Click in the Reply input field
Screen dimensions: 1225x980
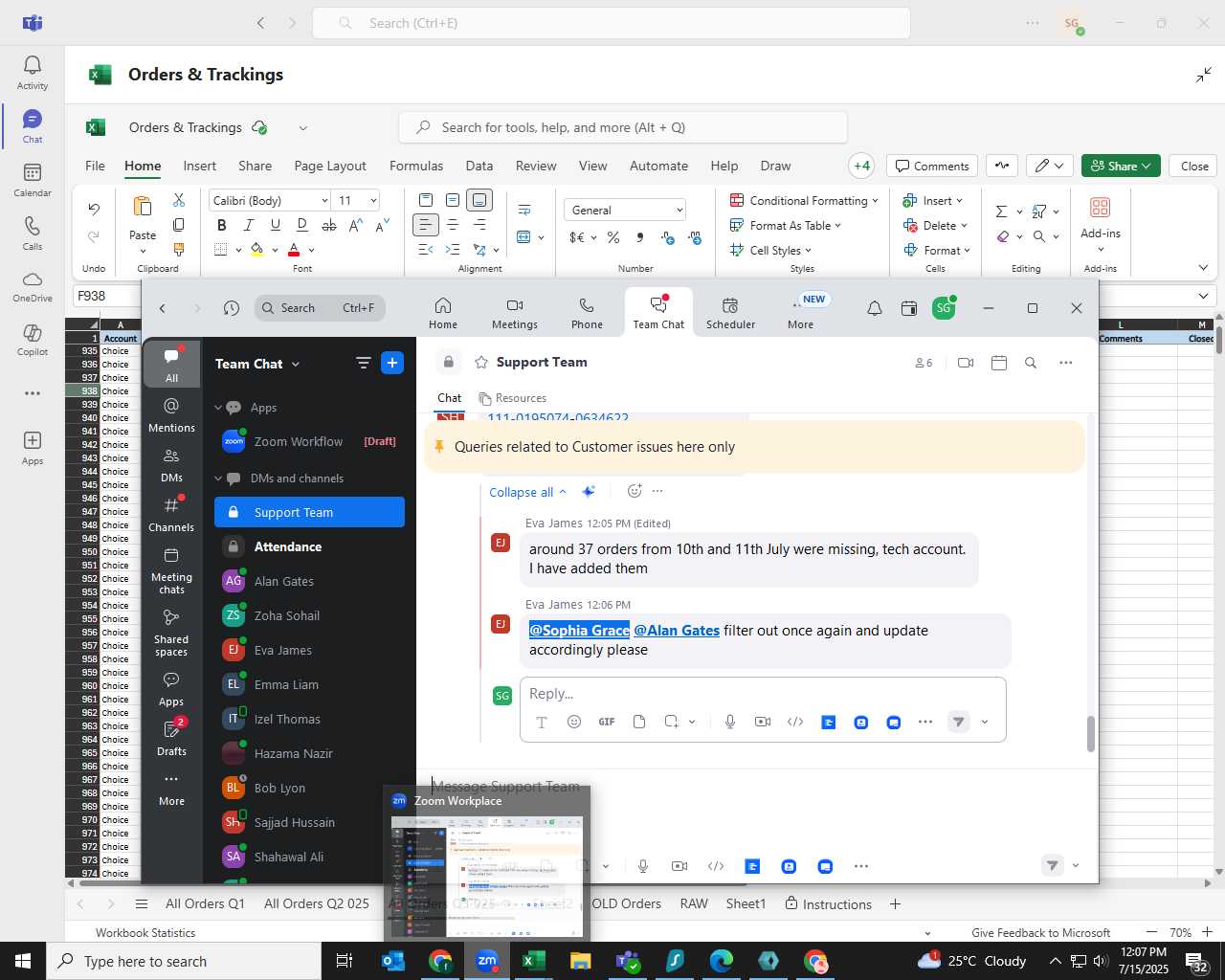coord(762,694)
